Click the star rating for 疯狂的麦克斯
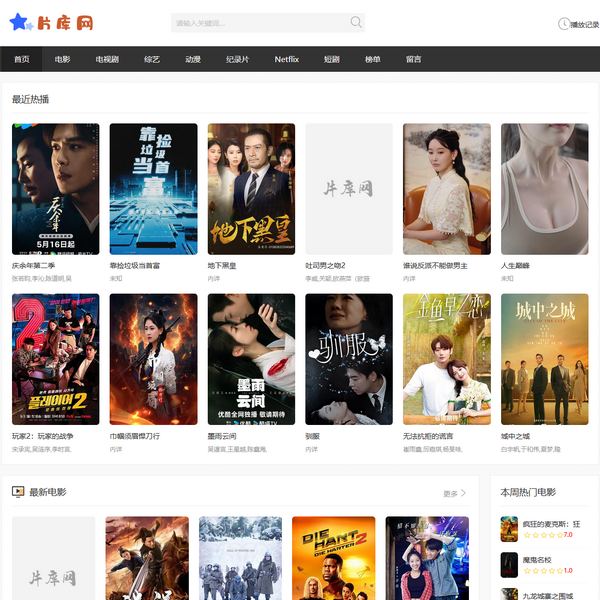600x600 pixels. coord(540,535)
